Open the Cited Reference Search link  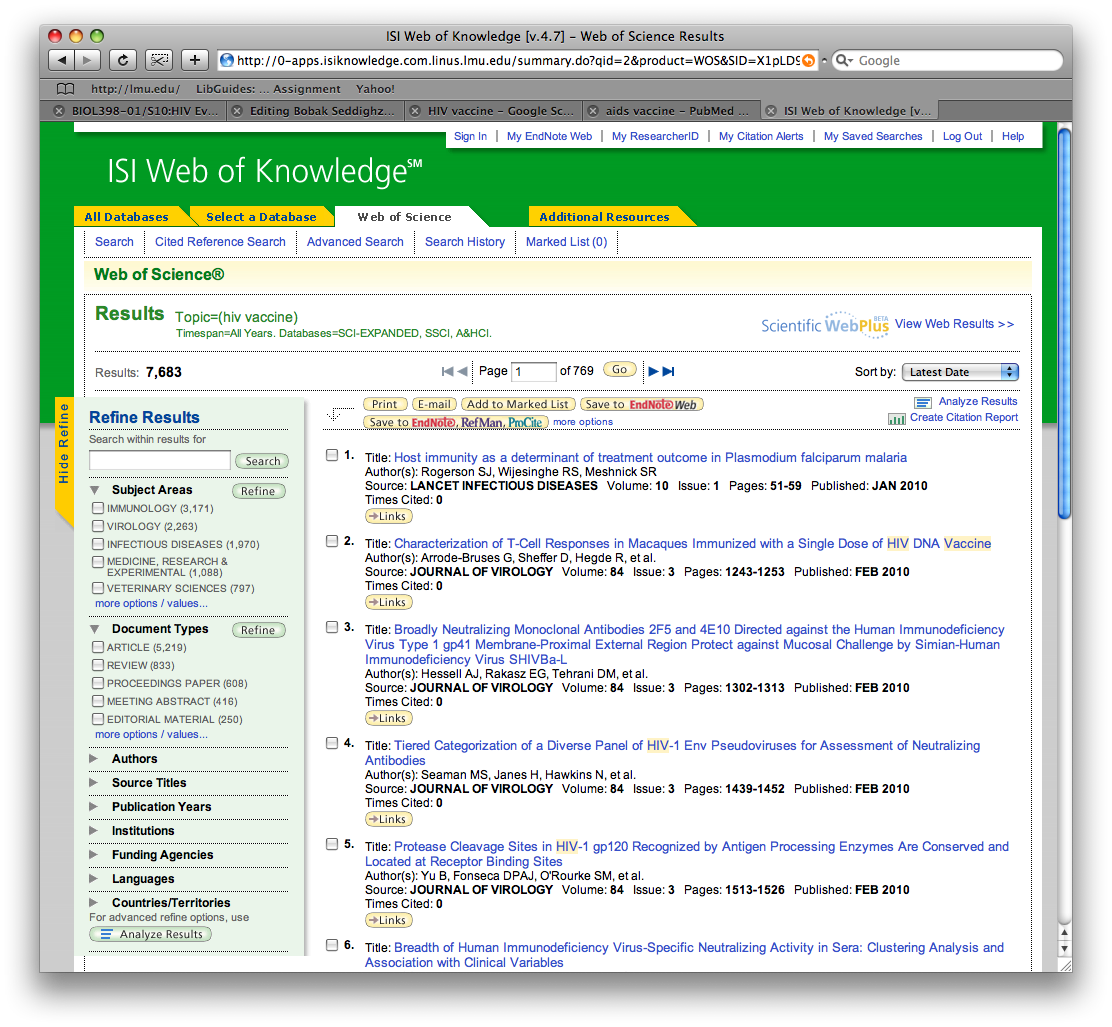(220, 242)
